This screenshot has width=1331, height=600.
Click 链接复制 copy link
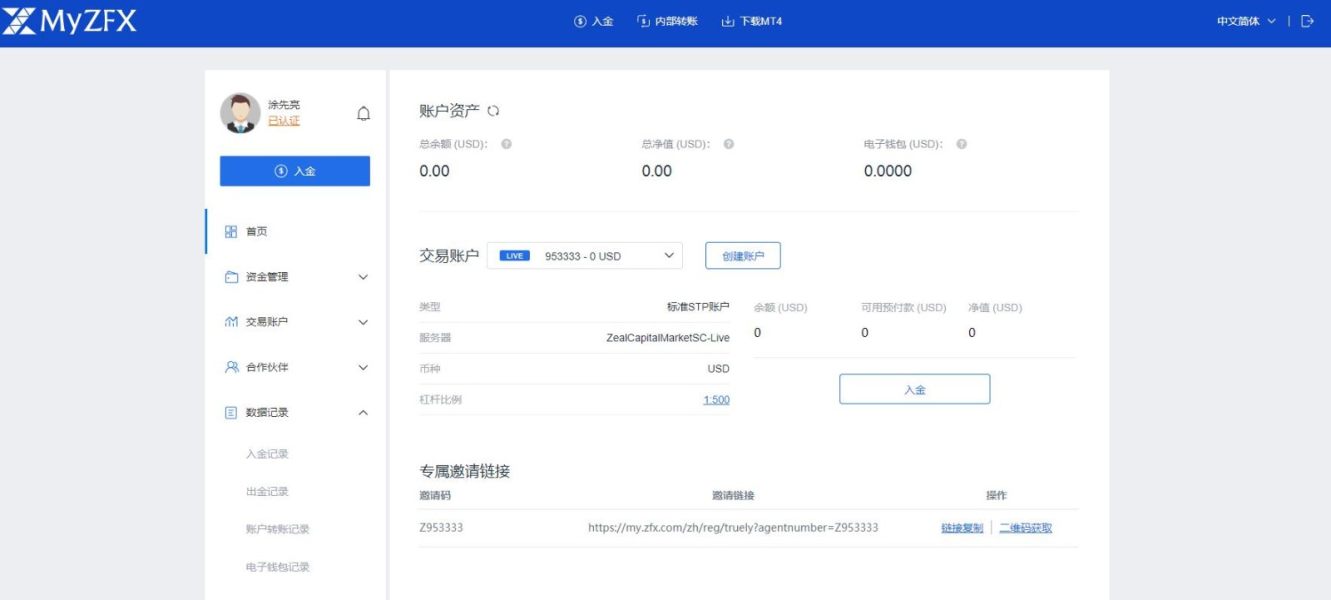pos(962,528)
